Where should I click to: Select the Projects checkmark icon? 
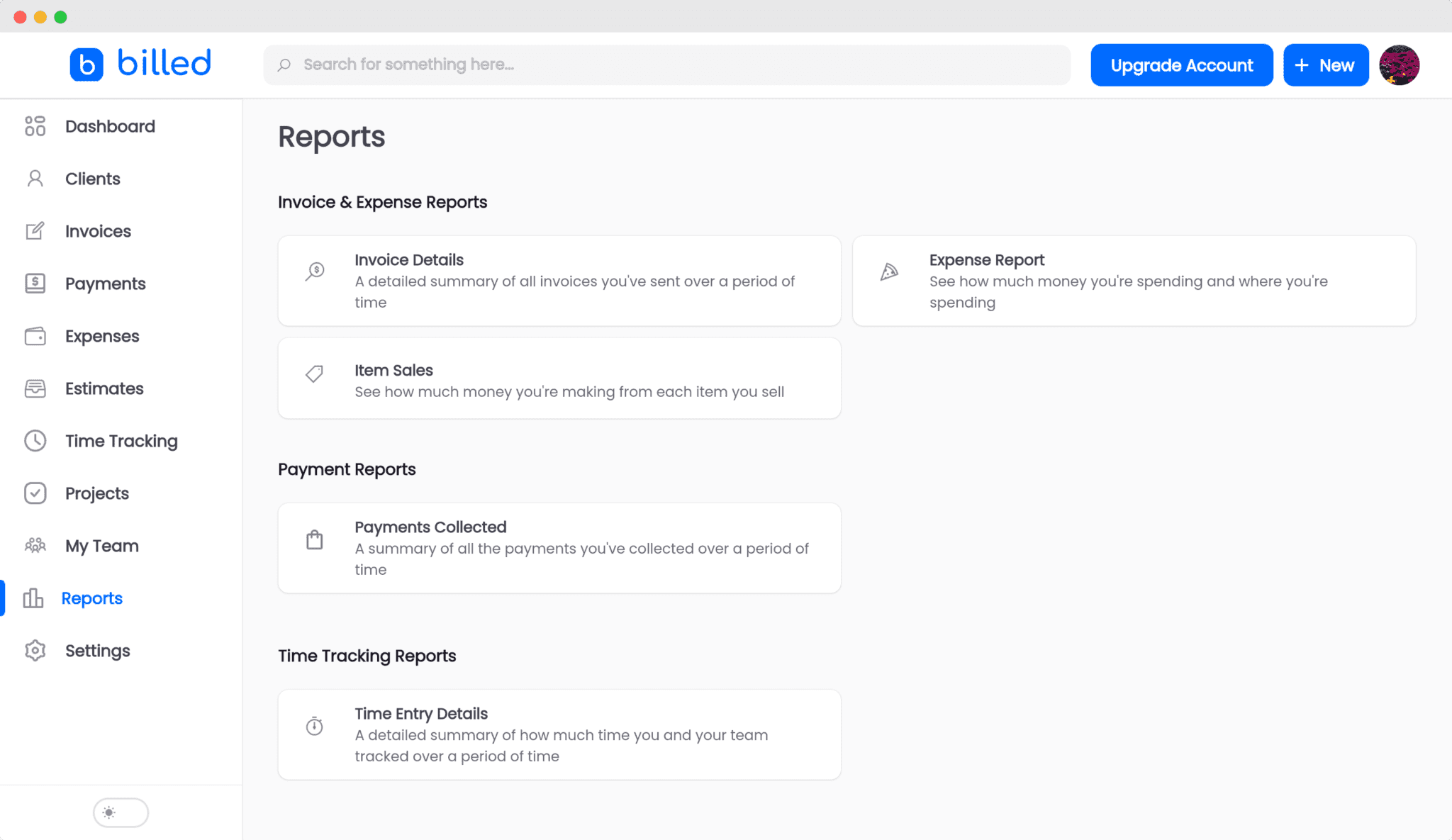(x=35, y=493)
